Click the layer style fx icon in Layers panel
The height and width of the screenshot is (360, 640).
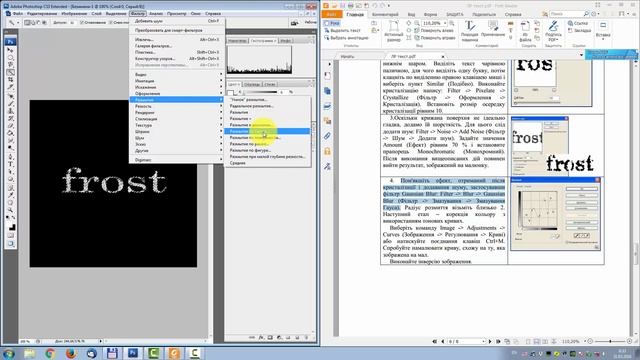(261, 338)
